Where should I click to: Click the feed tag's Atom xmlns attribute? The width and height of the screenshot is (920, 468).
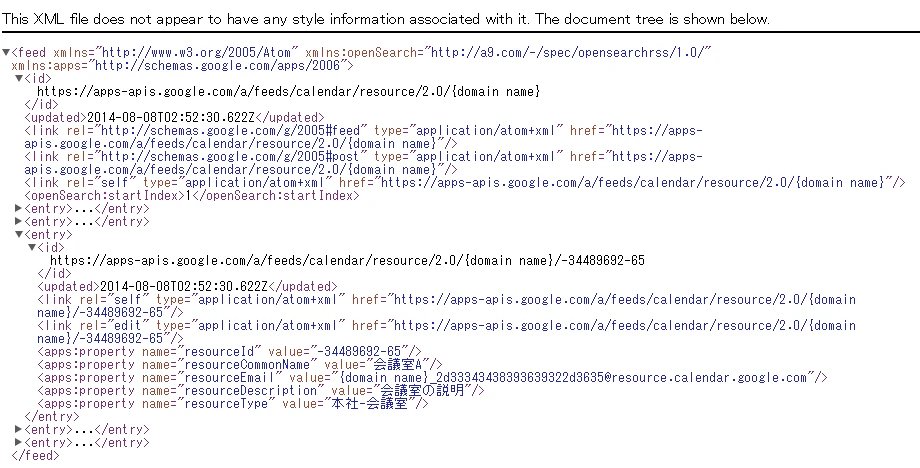coord(176,52)
